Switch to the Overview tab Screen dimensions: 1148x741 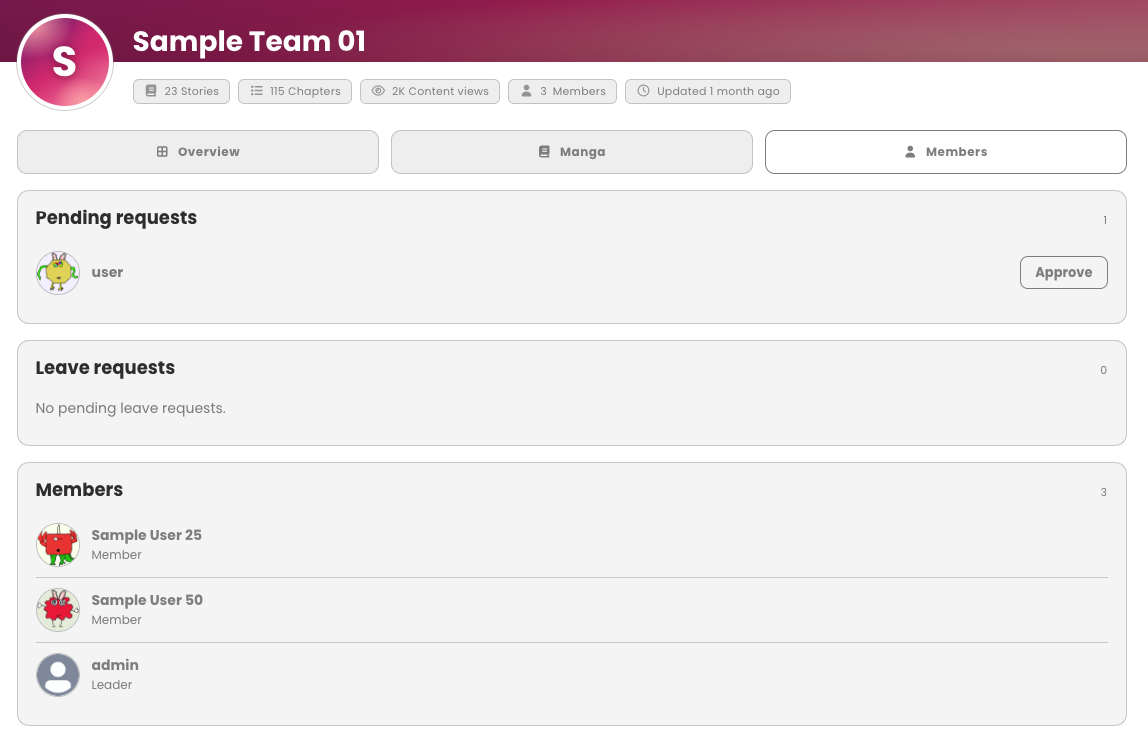pos(198,152)
